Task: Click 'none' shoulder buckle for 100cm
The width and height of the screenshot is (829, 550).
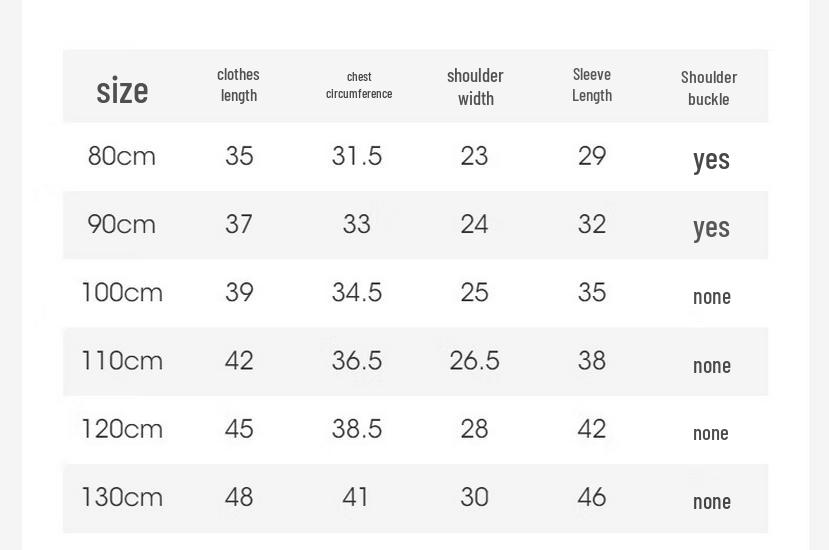Action: (x=712, y=297)
